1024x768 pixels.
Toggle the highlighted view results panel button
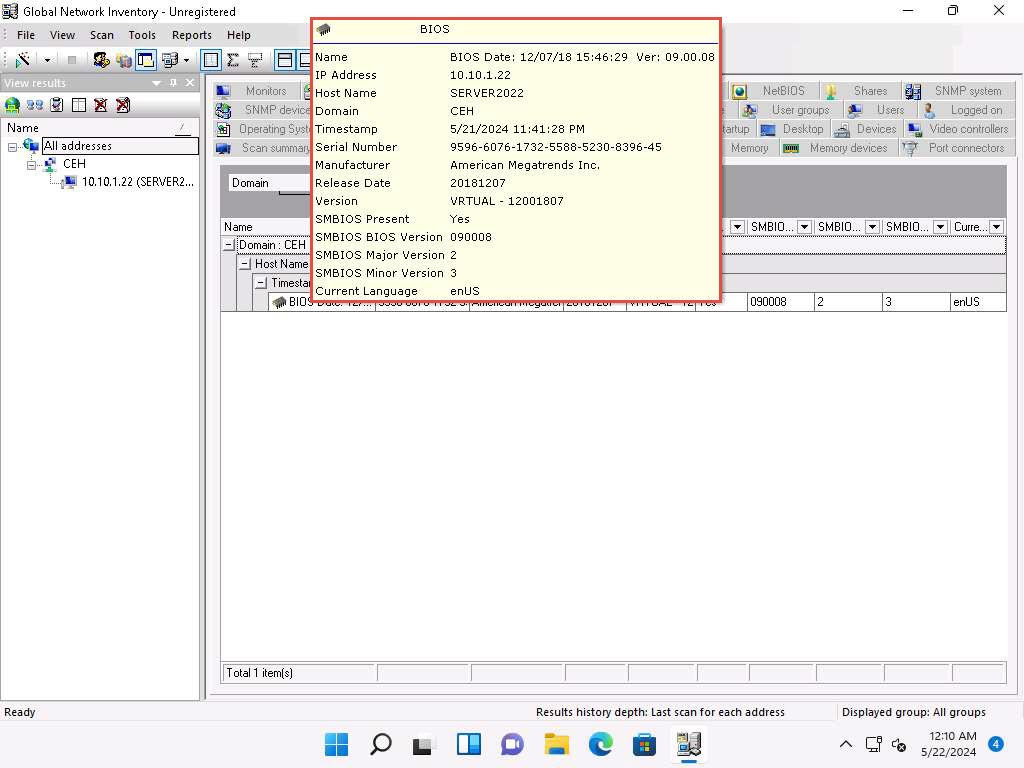146,60
